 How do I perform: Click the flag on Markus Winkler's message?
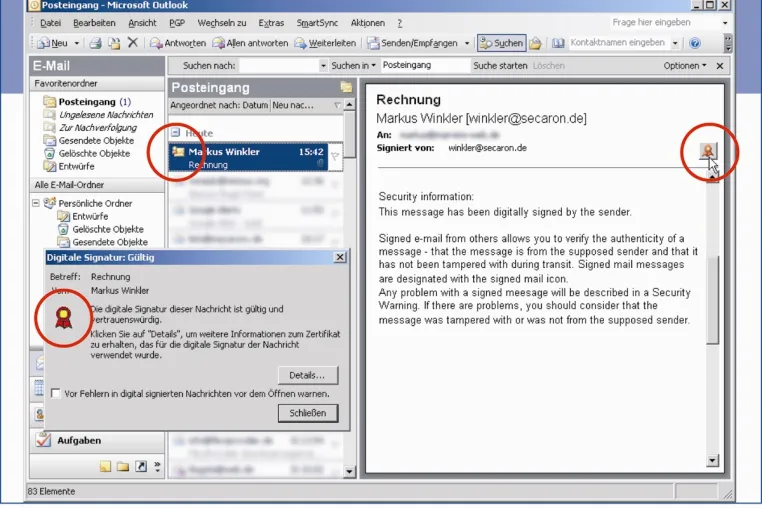[x=335, y=157]
